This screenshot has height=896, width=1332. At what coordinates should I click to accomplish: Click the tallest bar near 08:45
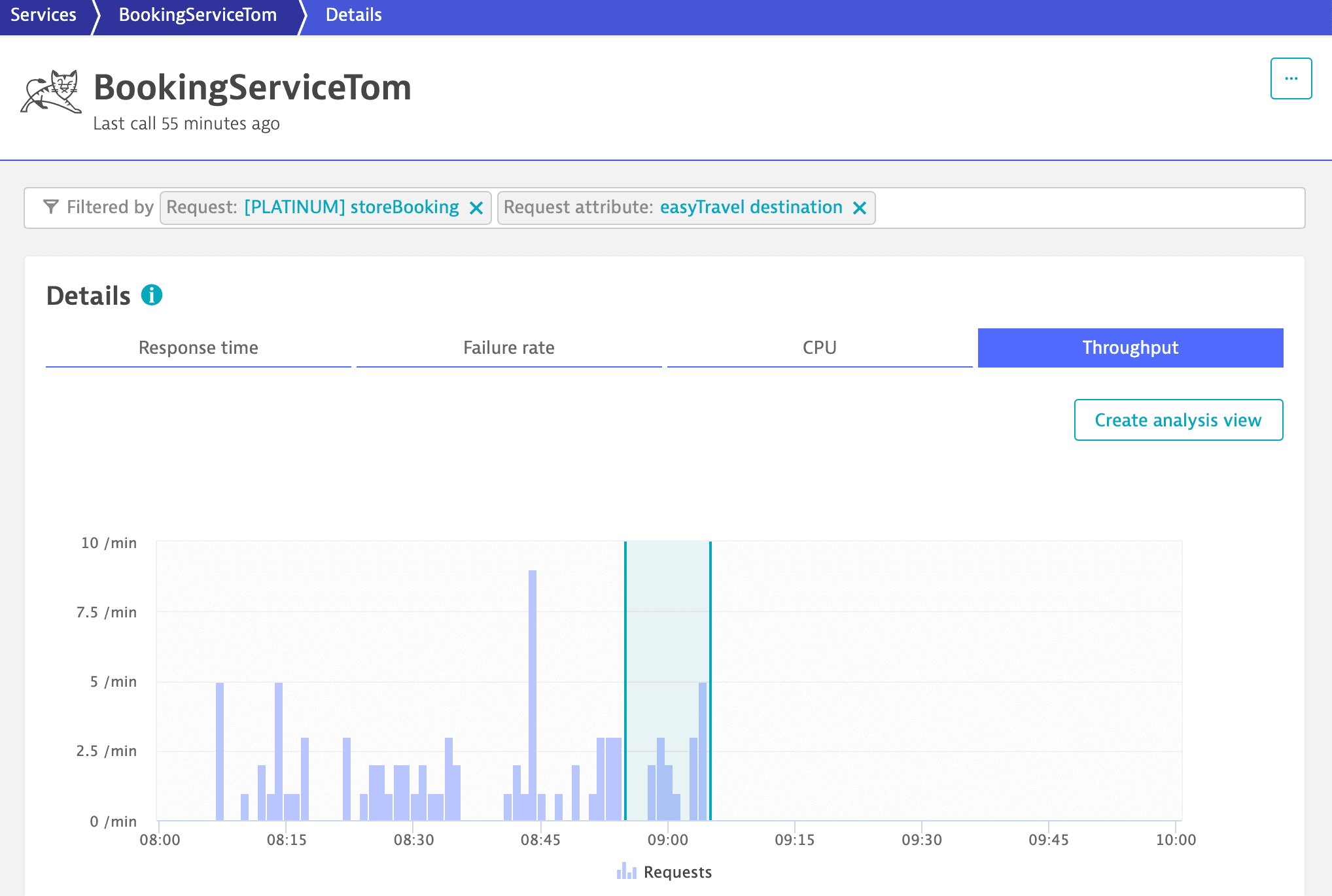533,693
